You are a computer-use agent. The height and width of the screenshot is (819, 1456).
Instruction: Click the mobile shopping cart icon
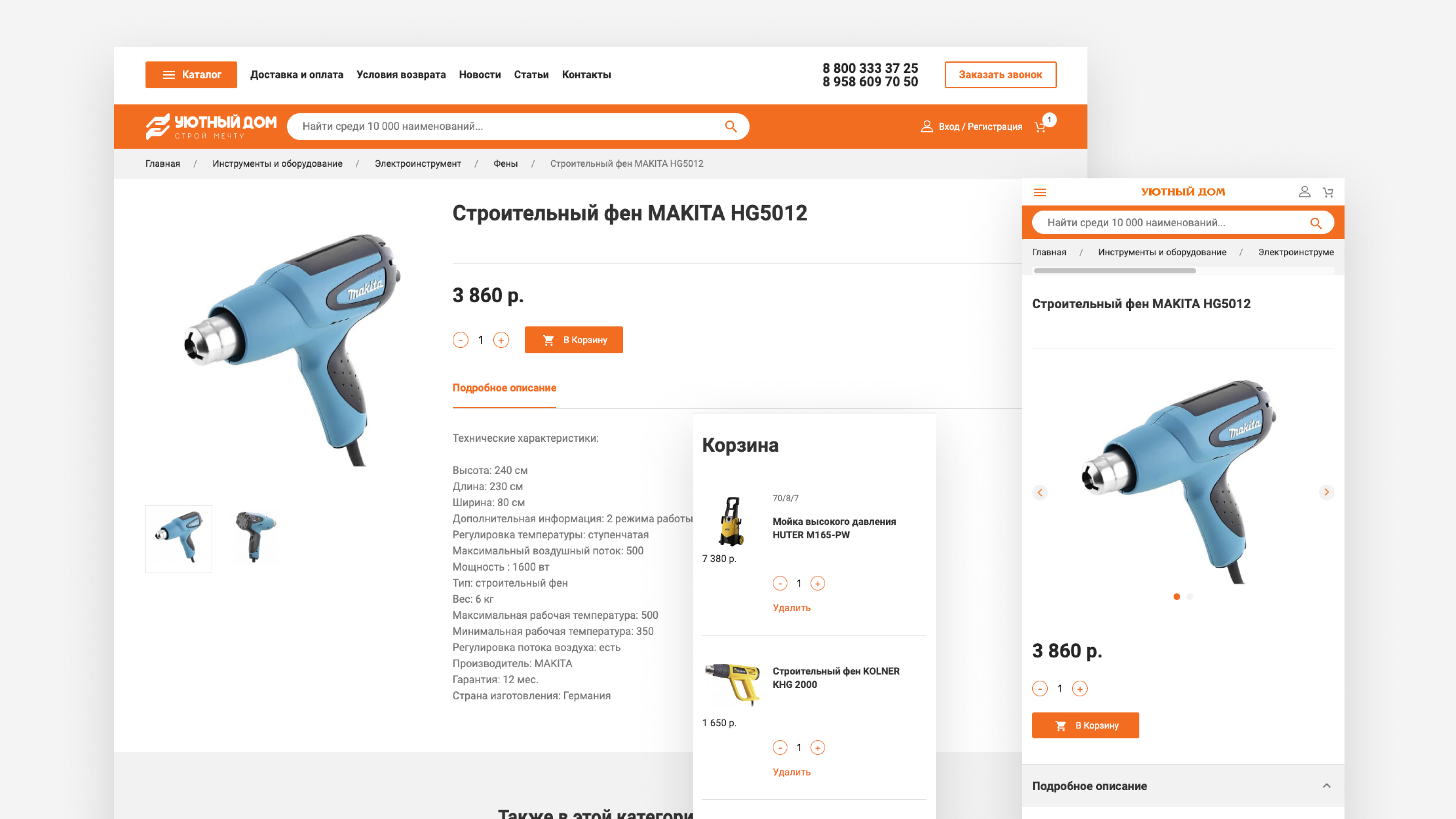1328,192
